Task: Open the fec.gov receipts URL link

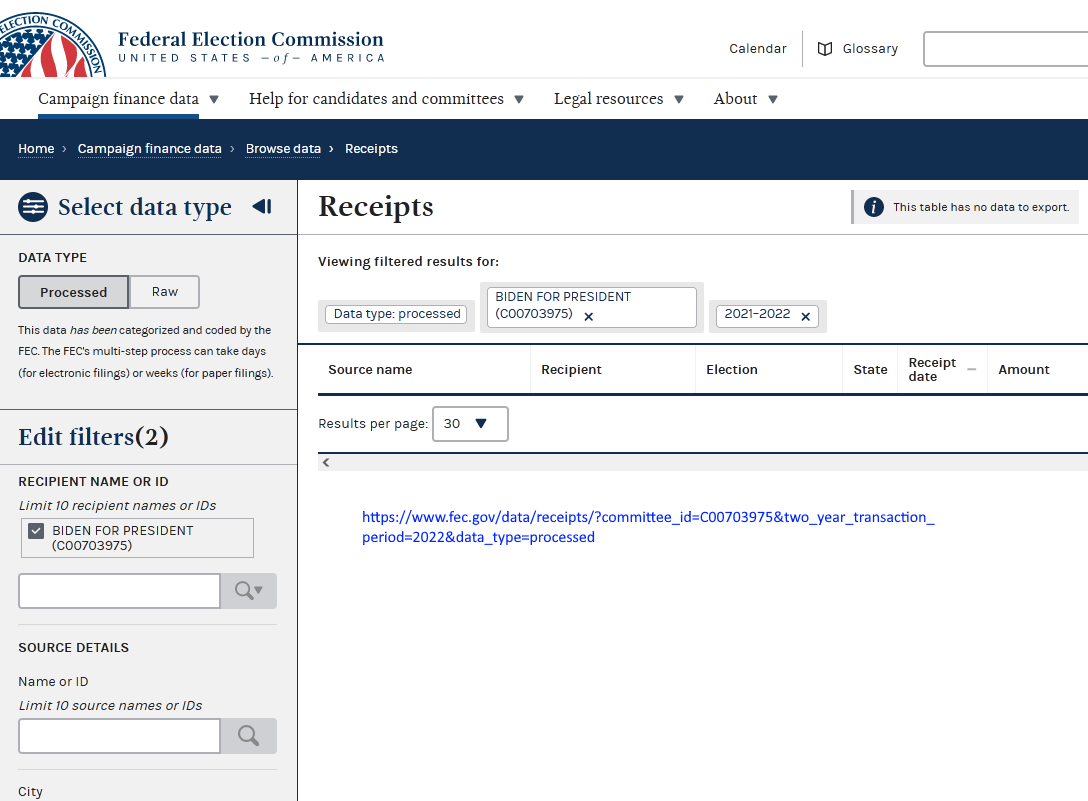Action: [648, 527]
